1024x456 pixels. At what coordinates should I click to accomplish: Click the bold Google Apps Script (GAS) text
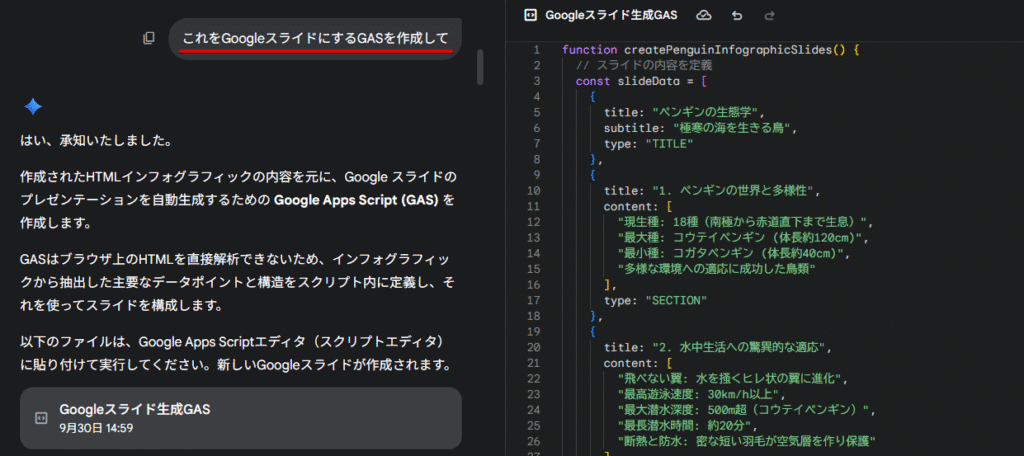click(356, 200)
